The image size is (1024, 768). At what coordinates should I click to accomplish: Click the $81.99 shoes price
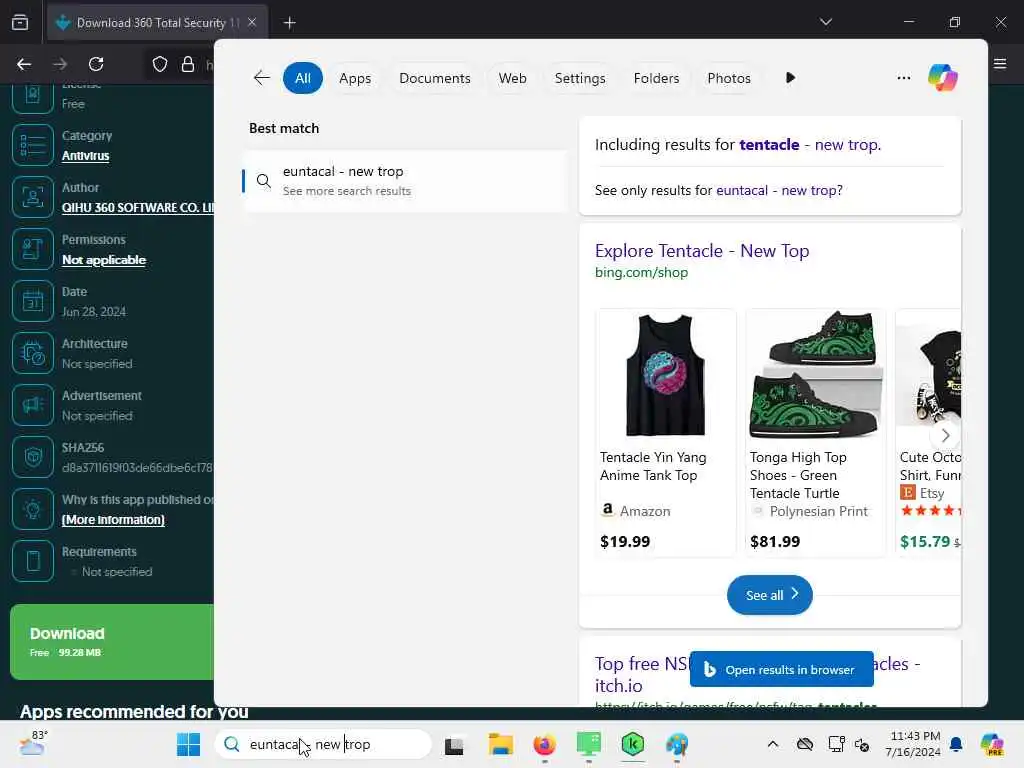tap(775, 541)
